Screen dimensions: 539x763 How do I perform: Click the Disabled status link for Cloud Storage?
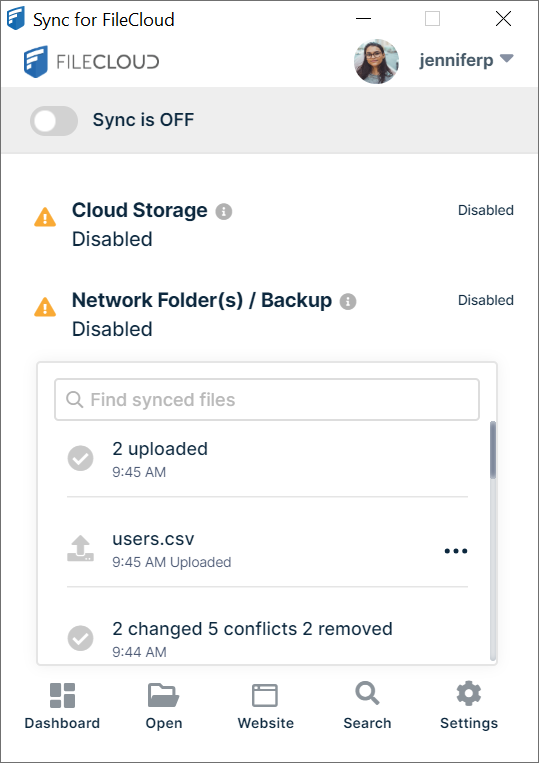click(x=485, y=210)
